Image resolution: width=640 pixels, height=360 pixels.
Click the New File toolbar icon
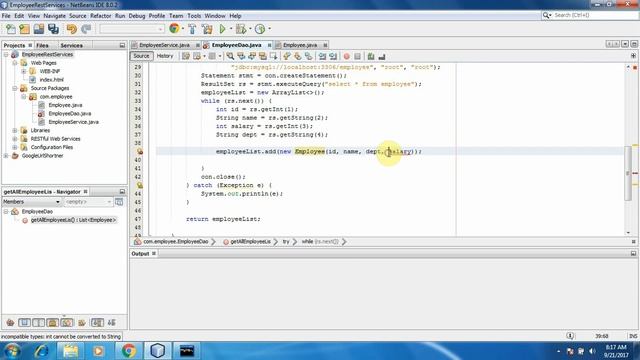coord(11,29)
